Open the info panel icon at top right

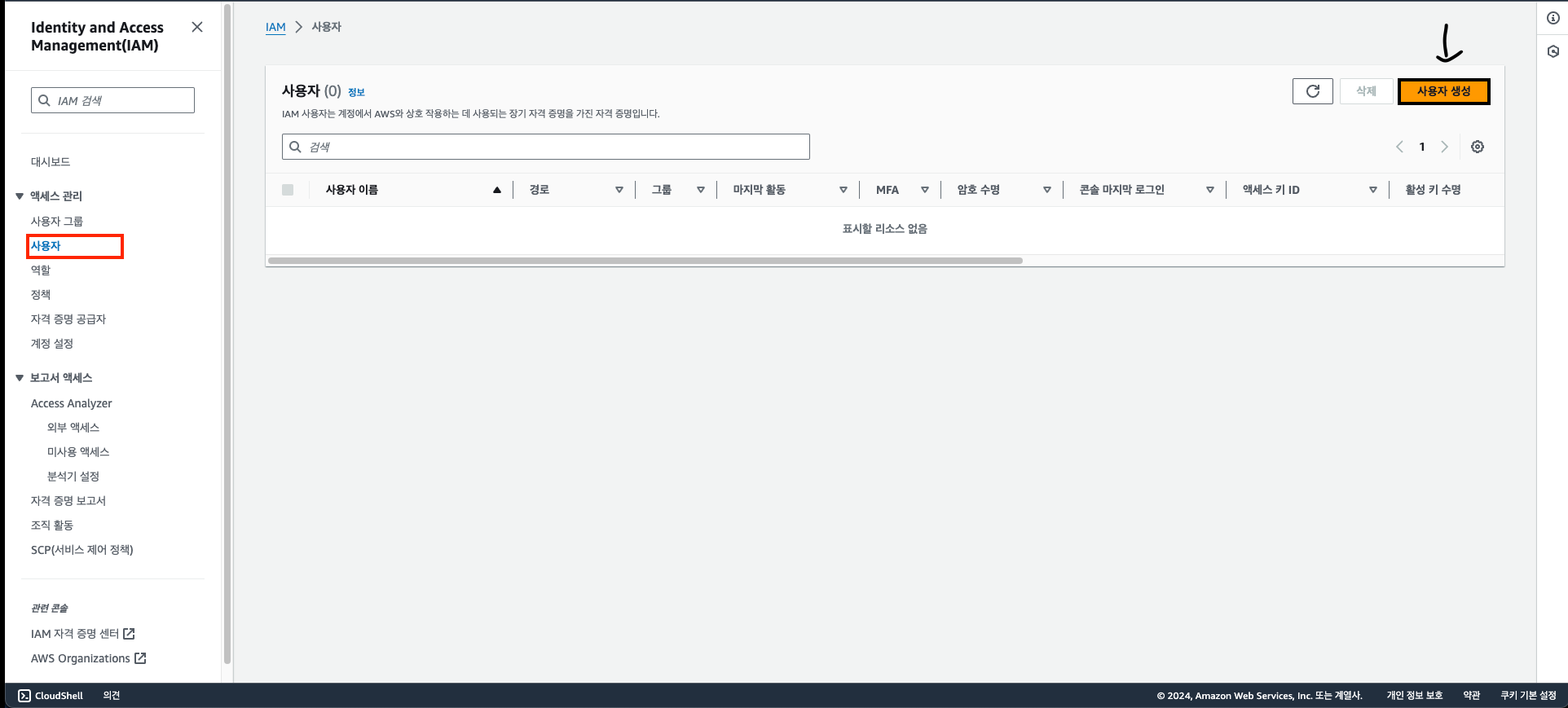(1553, 18)
